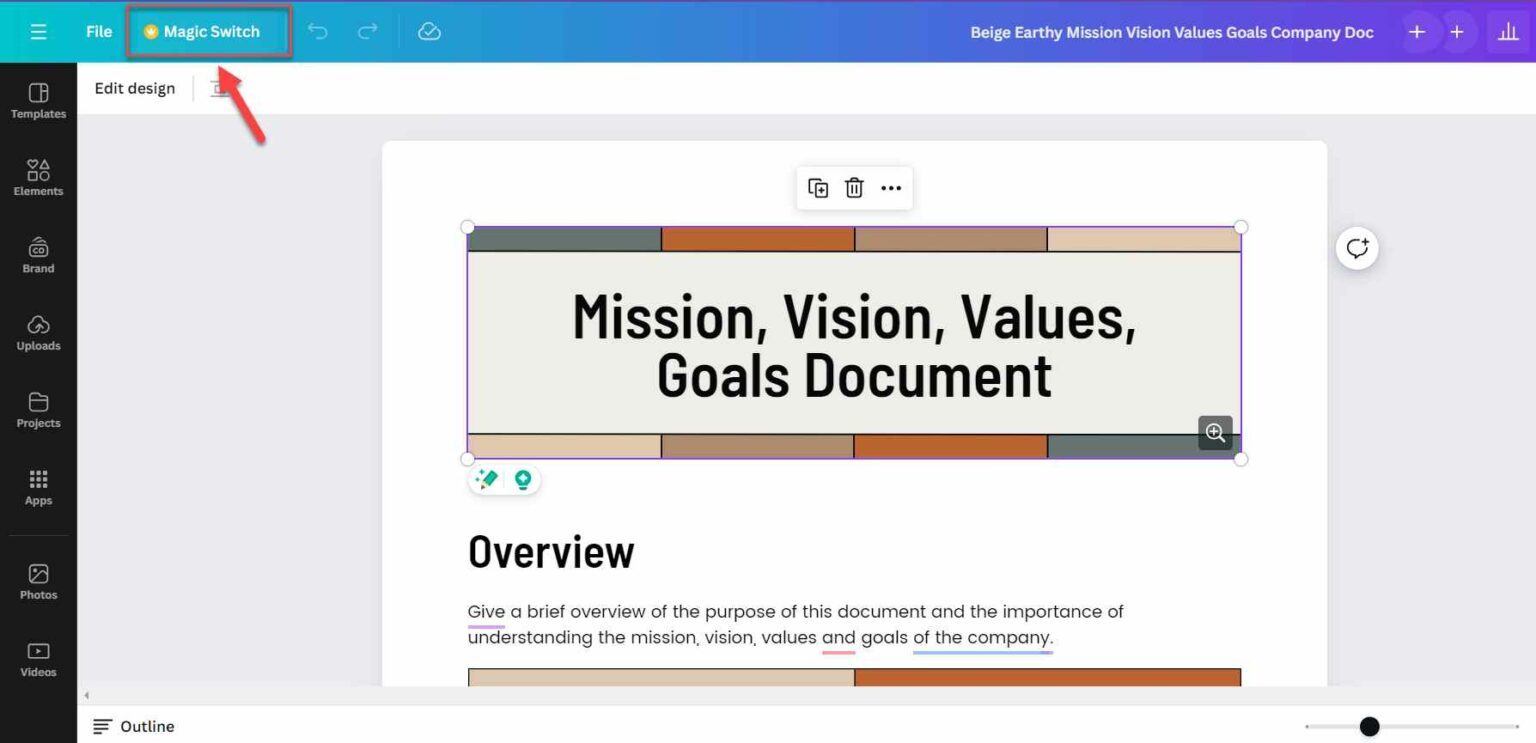Open the Templates panel
This screenshot has height=743, width=1536.
[38, 98]
